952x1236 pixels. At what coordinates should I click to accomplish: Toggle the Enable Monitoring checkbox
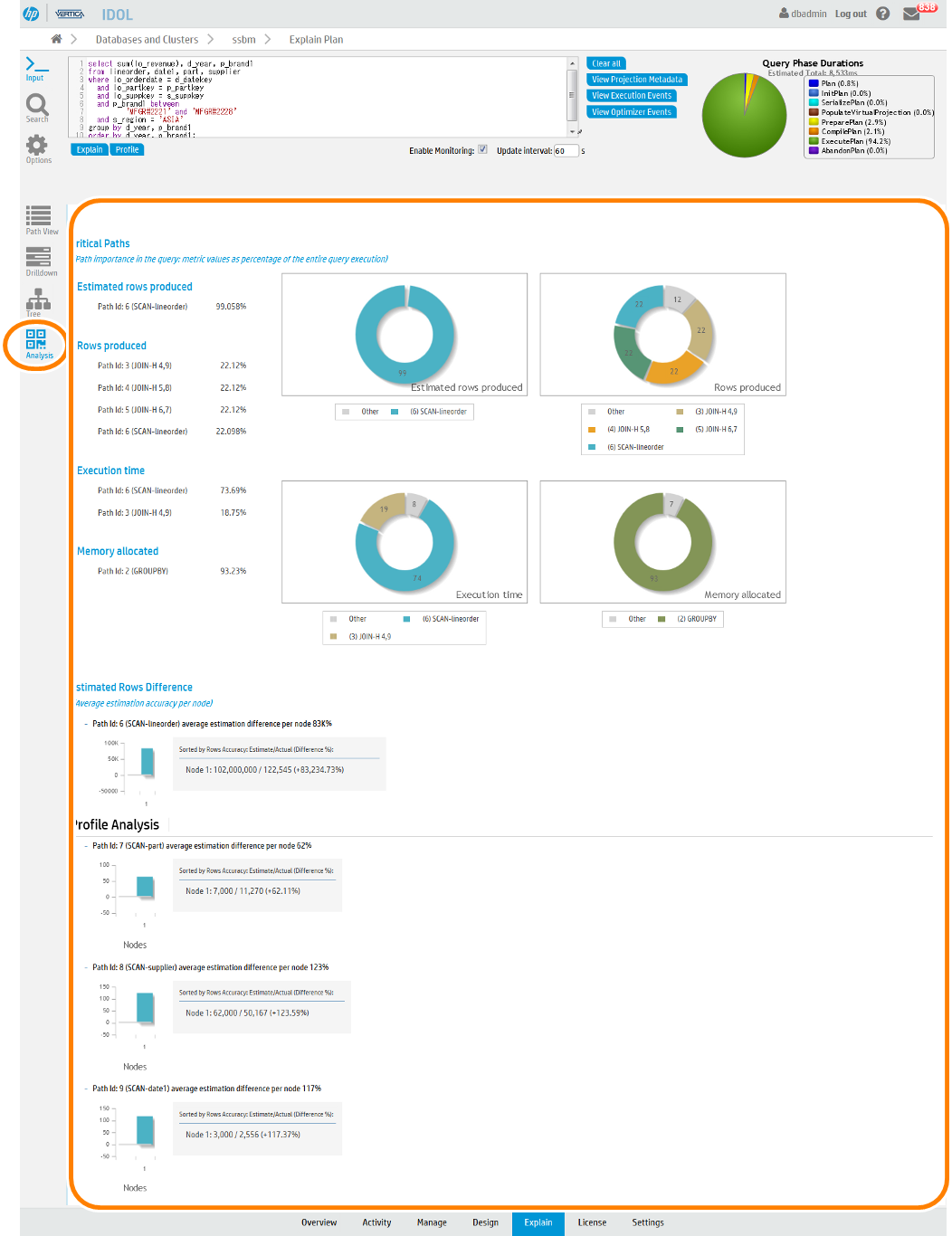[x=483, y=150]
